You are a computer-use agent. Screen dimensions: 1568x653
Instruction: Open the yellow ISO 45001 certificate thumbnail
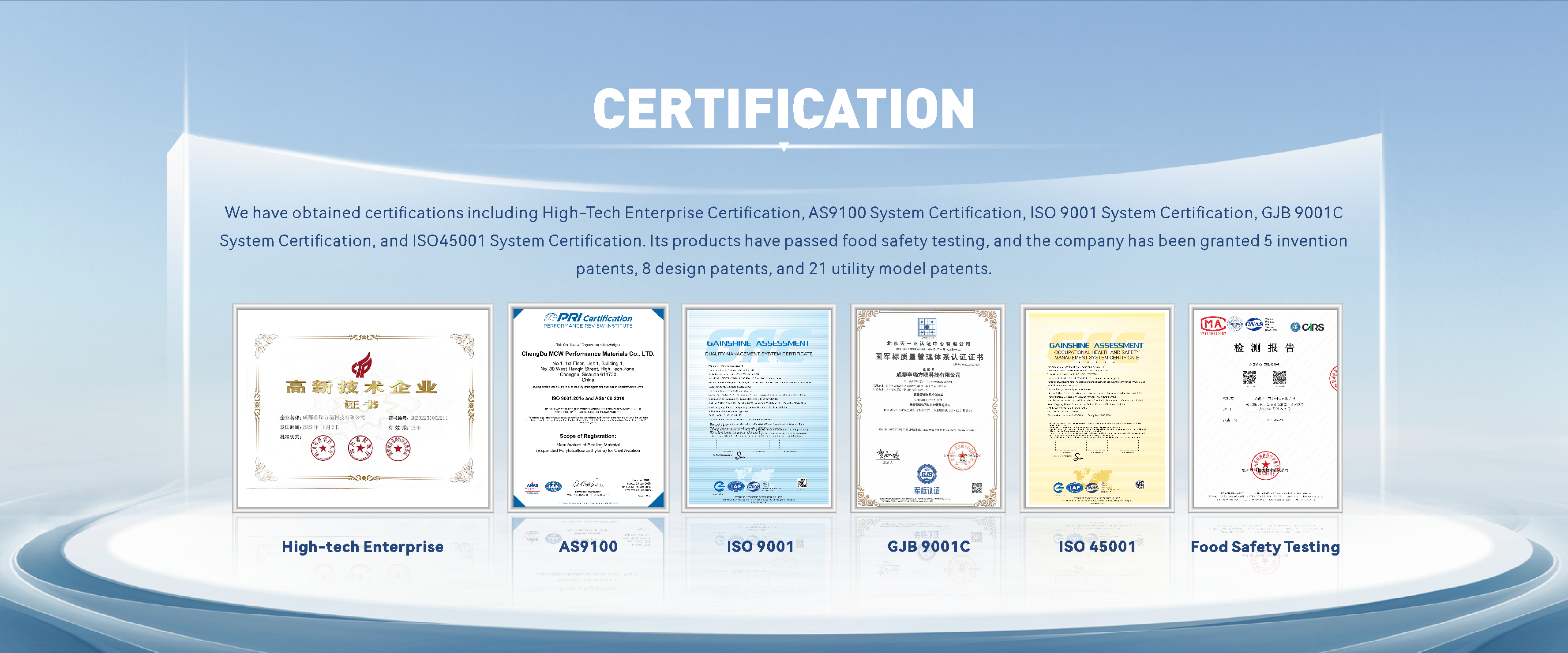(x=1097, y=407)
